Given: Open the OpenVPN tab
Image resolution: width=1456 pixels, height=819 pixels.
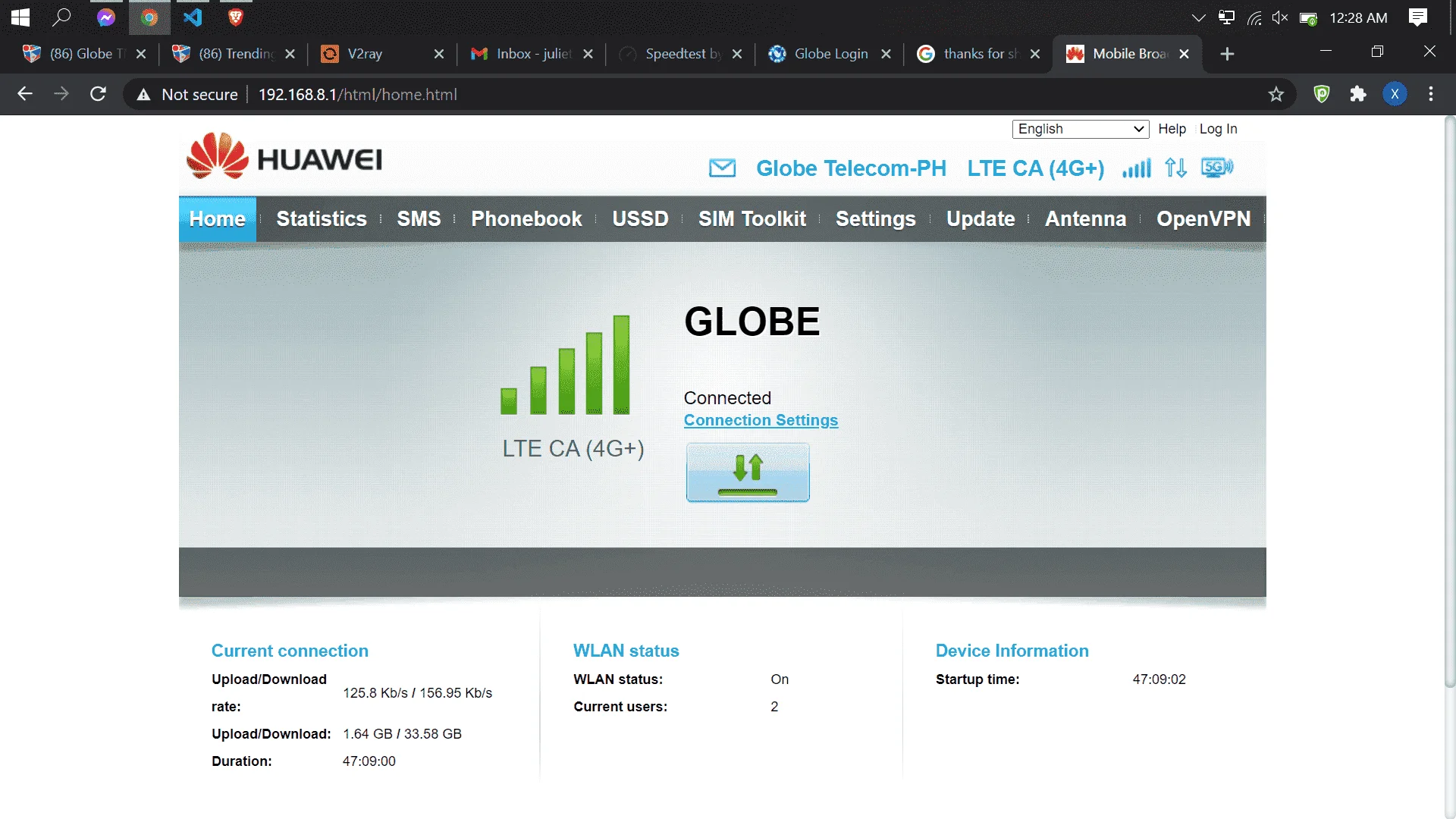Looking at the screenshot, I should (1203, 219).
